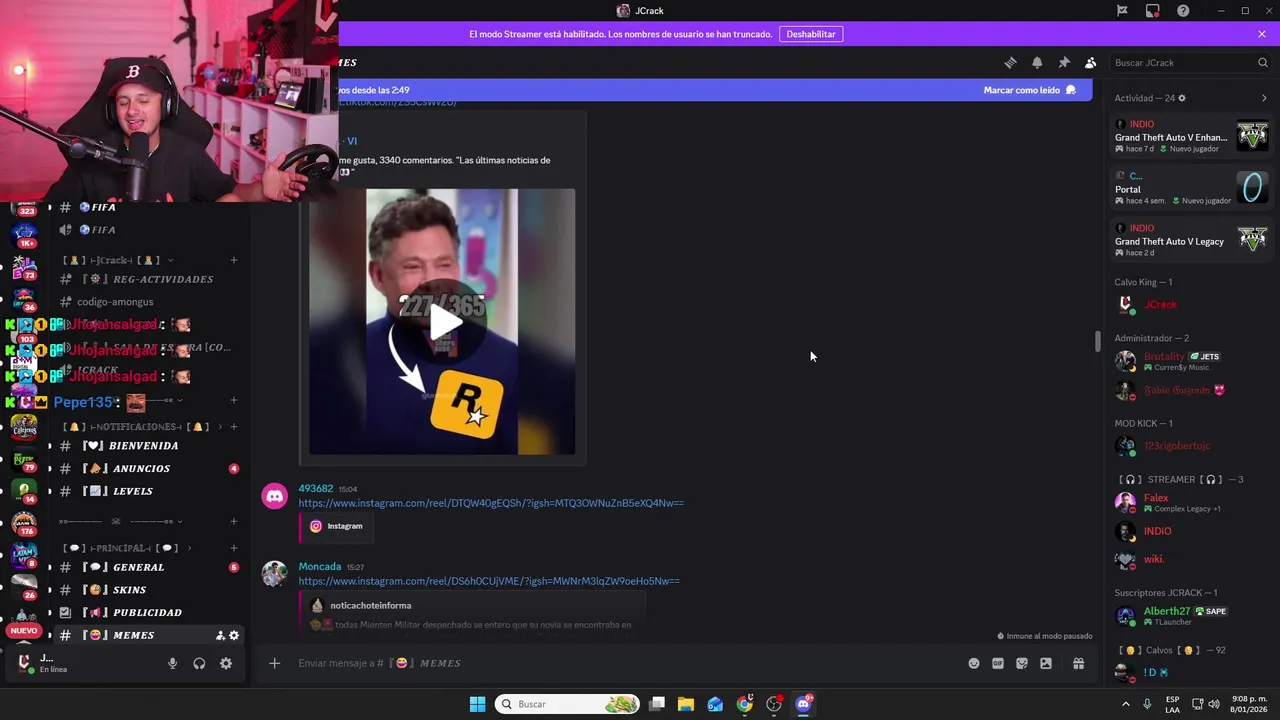
Task: Click Discord avatar of user 493682
Action: (274, 496)
